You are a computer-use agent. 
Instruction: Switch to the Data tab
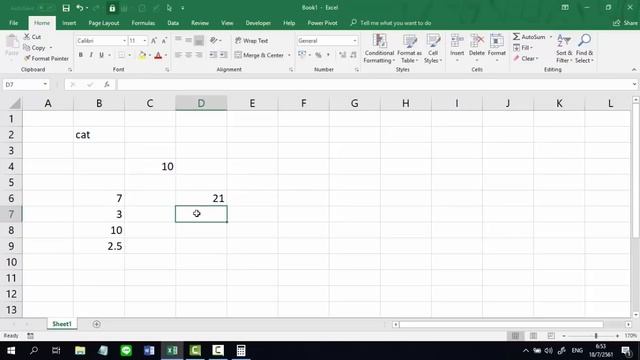pyautogui.click(x=173, y=23)
